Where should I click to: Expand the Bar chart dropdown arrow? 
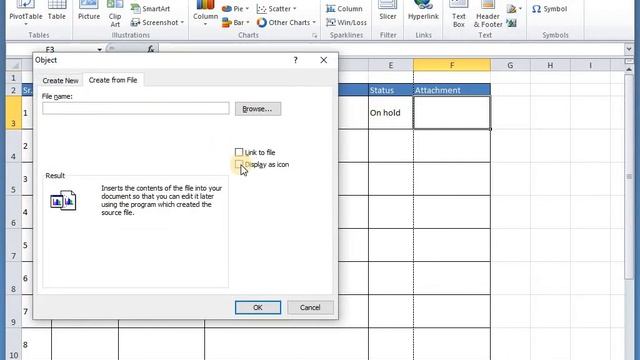pyautogui.click(x=248, y=22)
